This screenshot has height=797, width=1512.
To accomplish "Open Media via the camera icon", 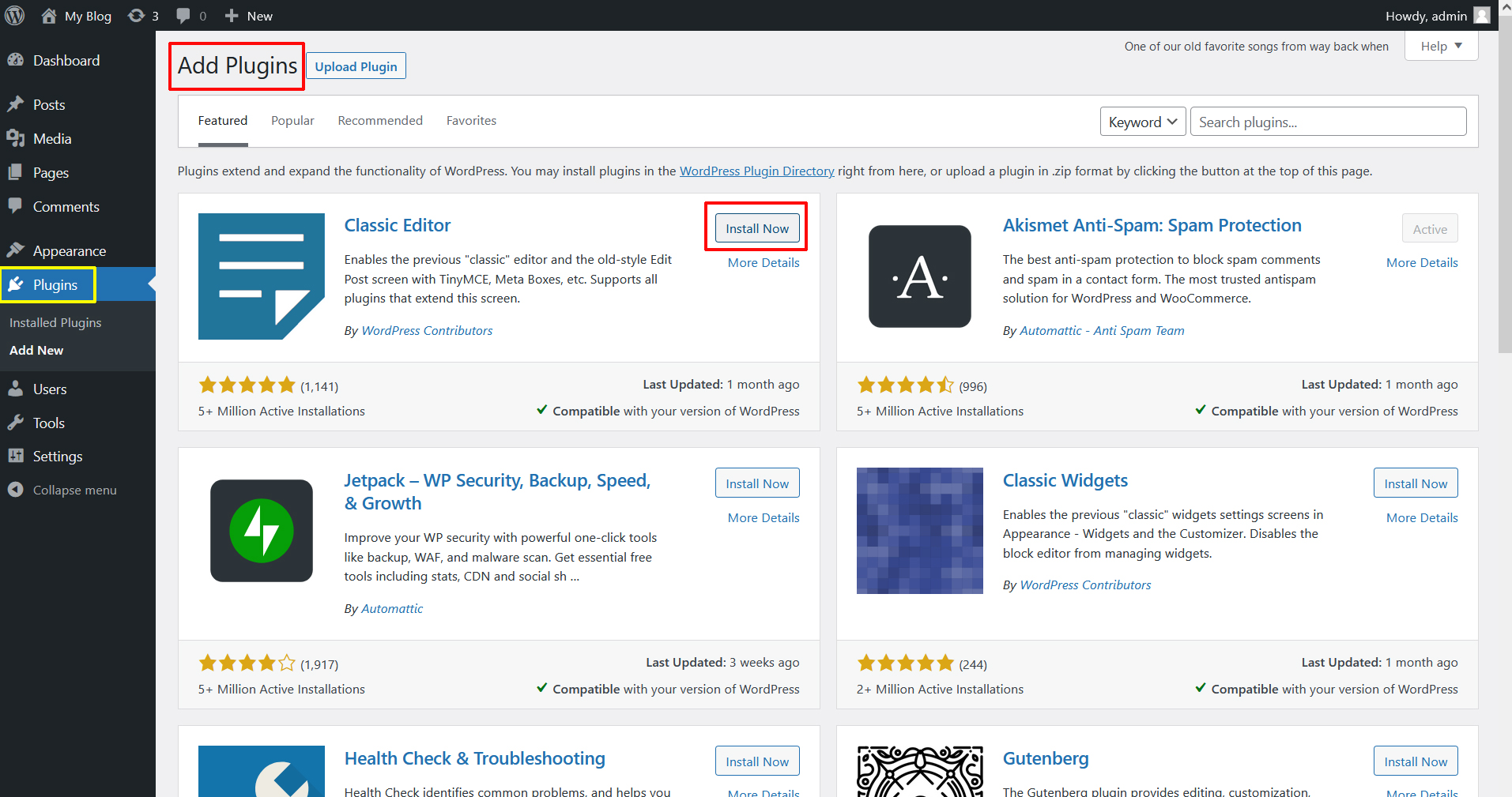I will [17, 138].
